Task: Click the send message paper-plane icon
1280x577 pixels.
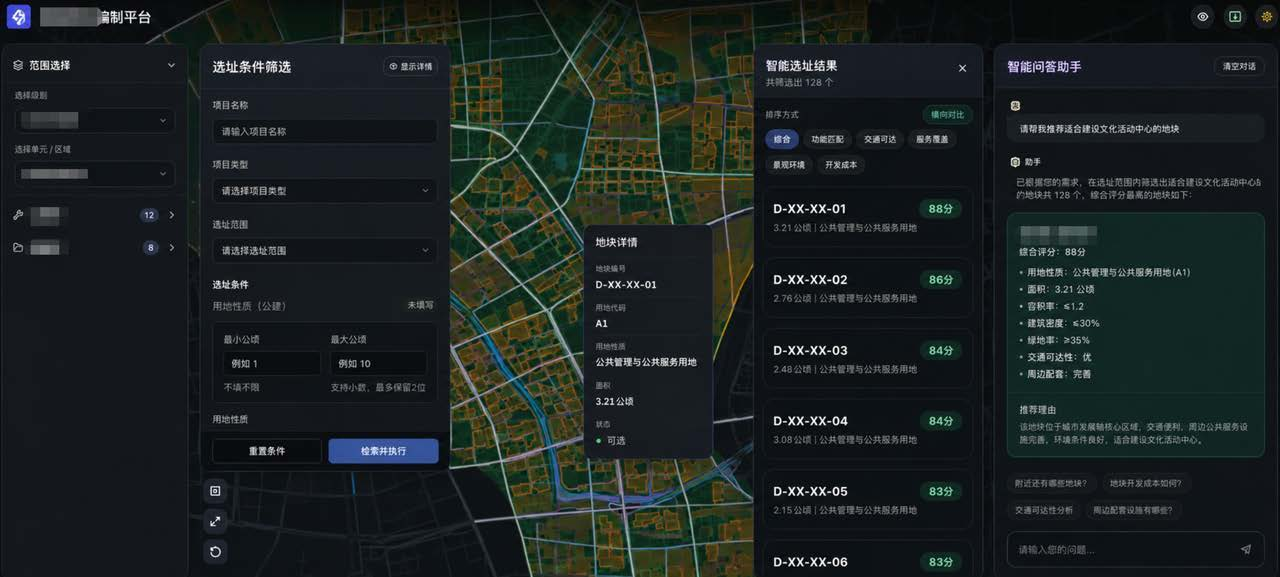Action: (x=1245, y=549)
